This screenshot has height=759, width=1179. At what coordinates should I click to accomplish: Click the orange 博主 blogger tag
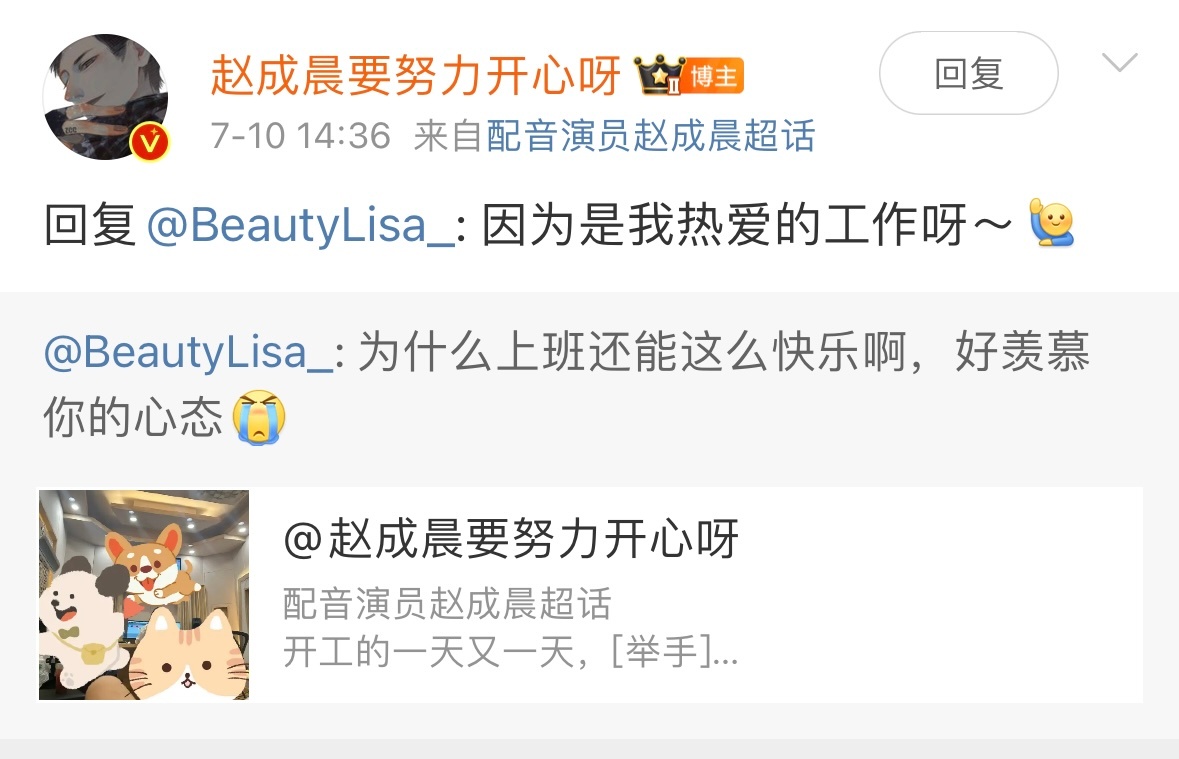coord(712,76)
